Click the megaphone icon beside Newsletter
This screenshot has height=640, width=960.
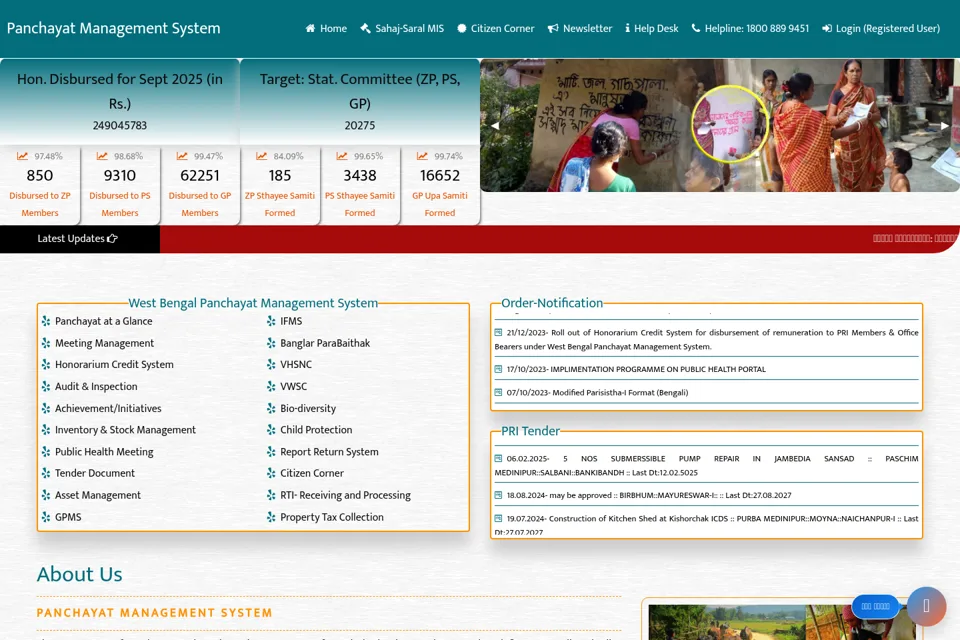click(553, 28)
